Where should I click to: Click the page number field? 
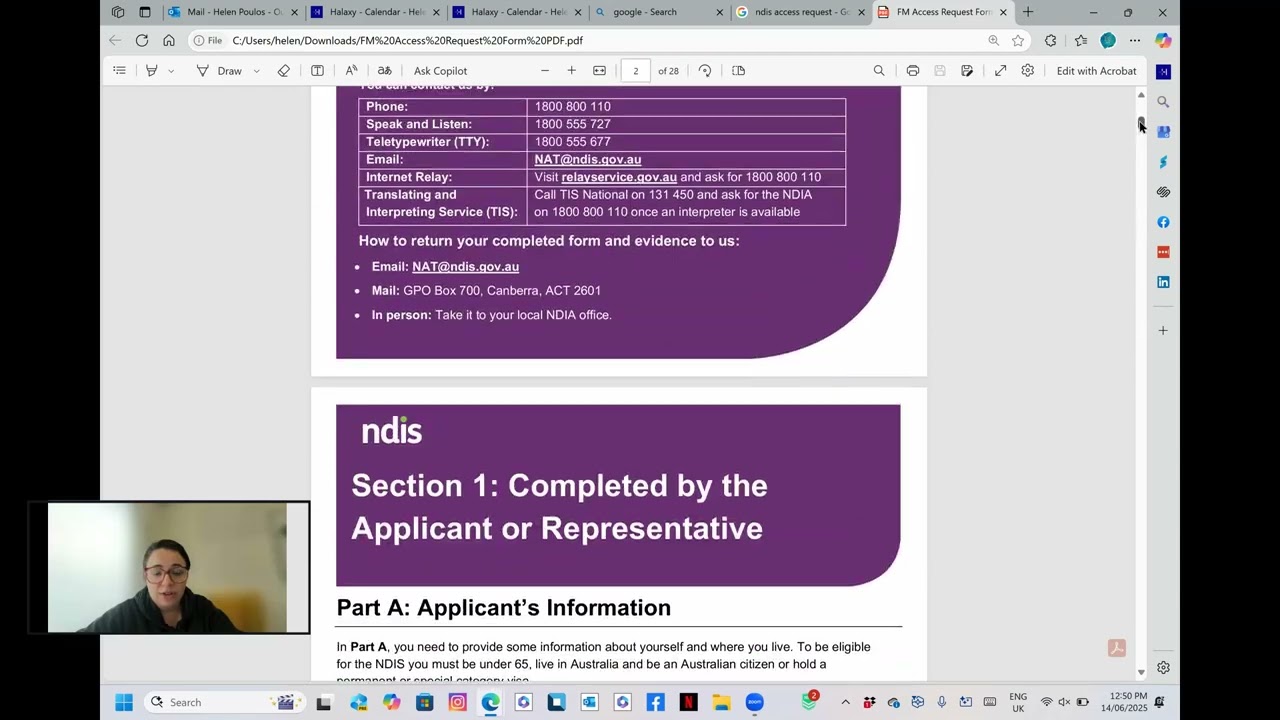(x=635, y=71)
